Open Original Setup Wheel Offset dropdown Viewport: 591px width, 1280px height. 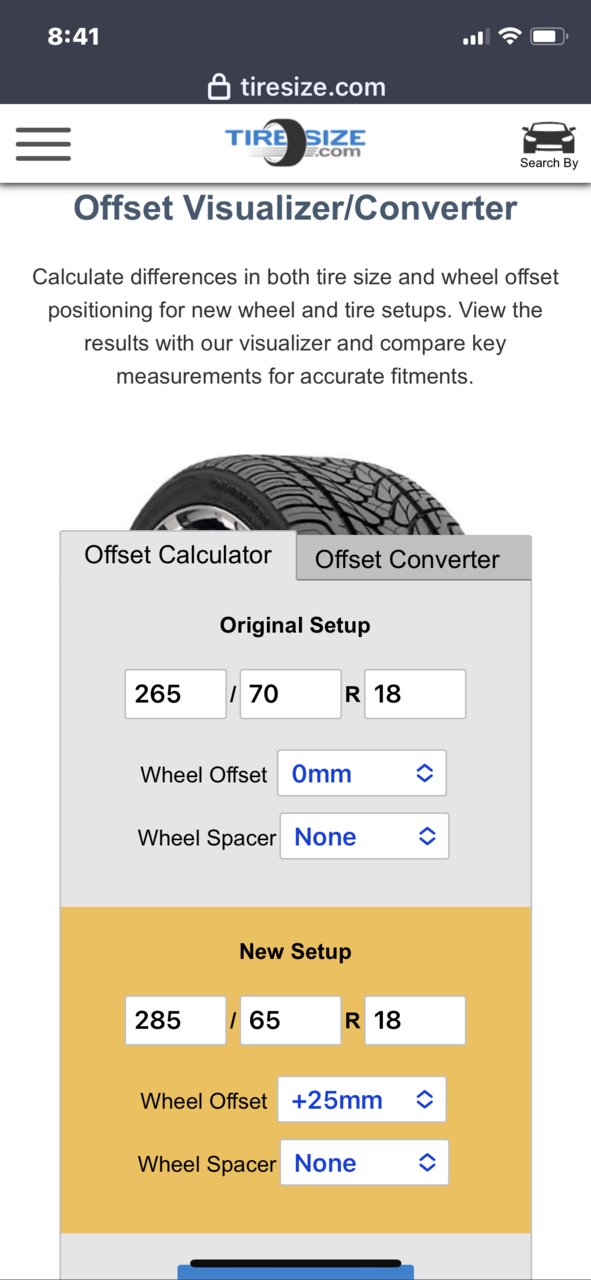coord(362,773)
